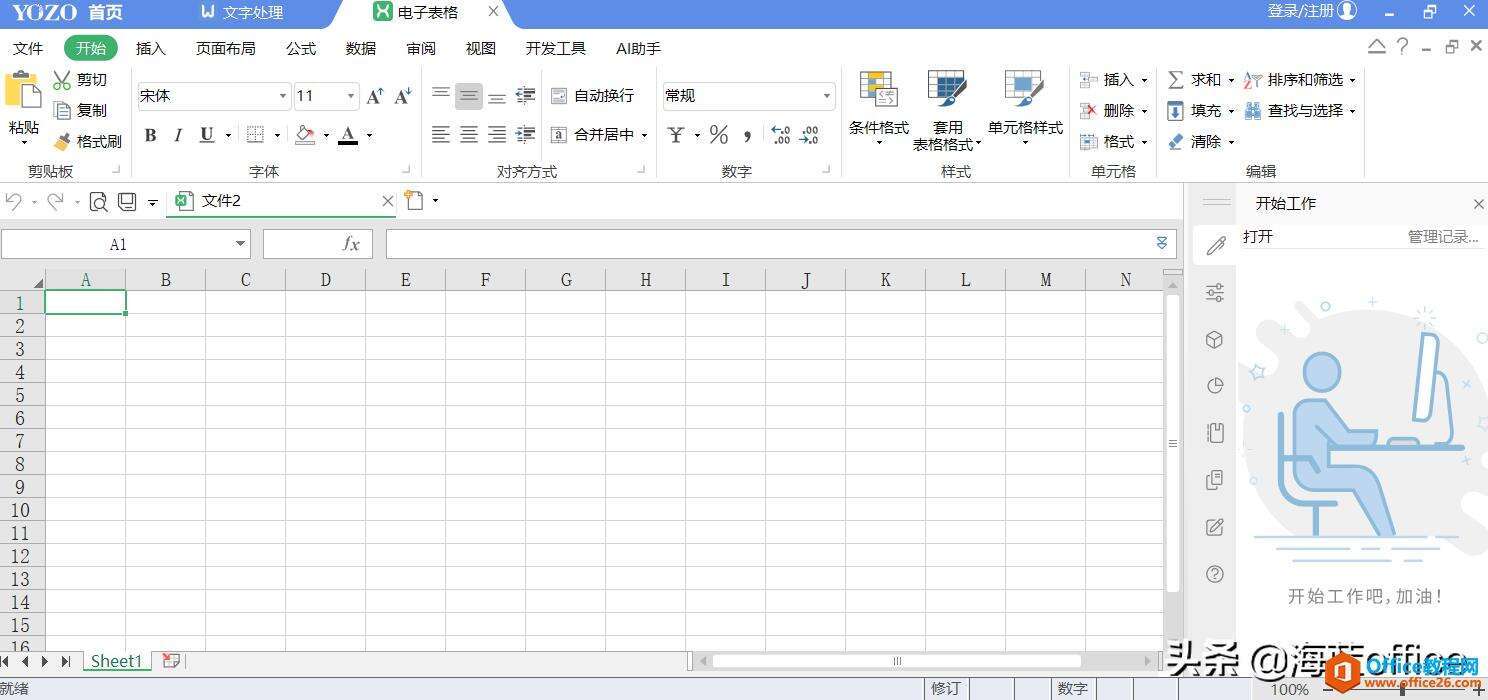Open the font name dropdown 宋体

tap(283, 96)
